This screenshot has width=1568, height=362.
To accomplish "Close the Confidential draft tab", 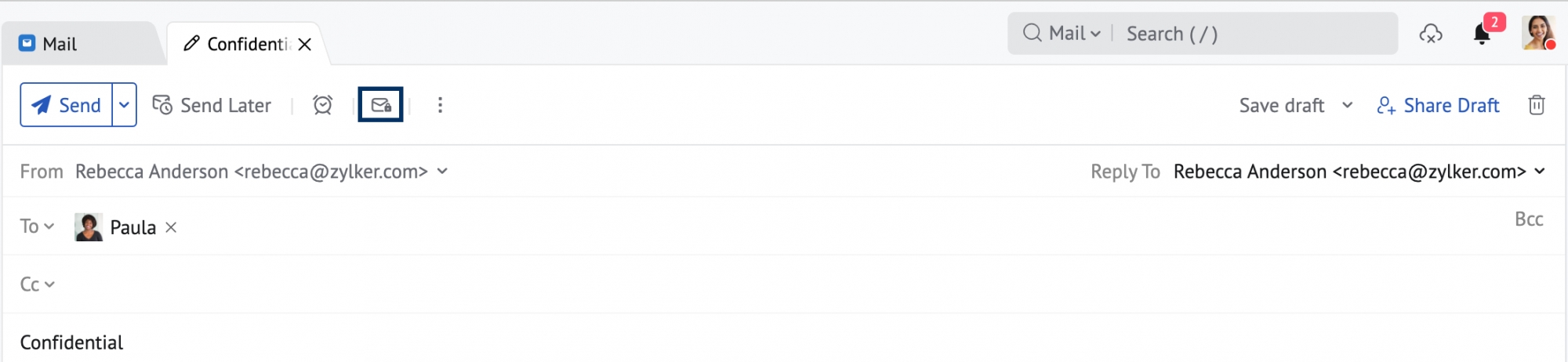I will pos(305,45).
